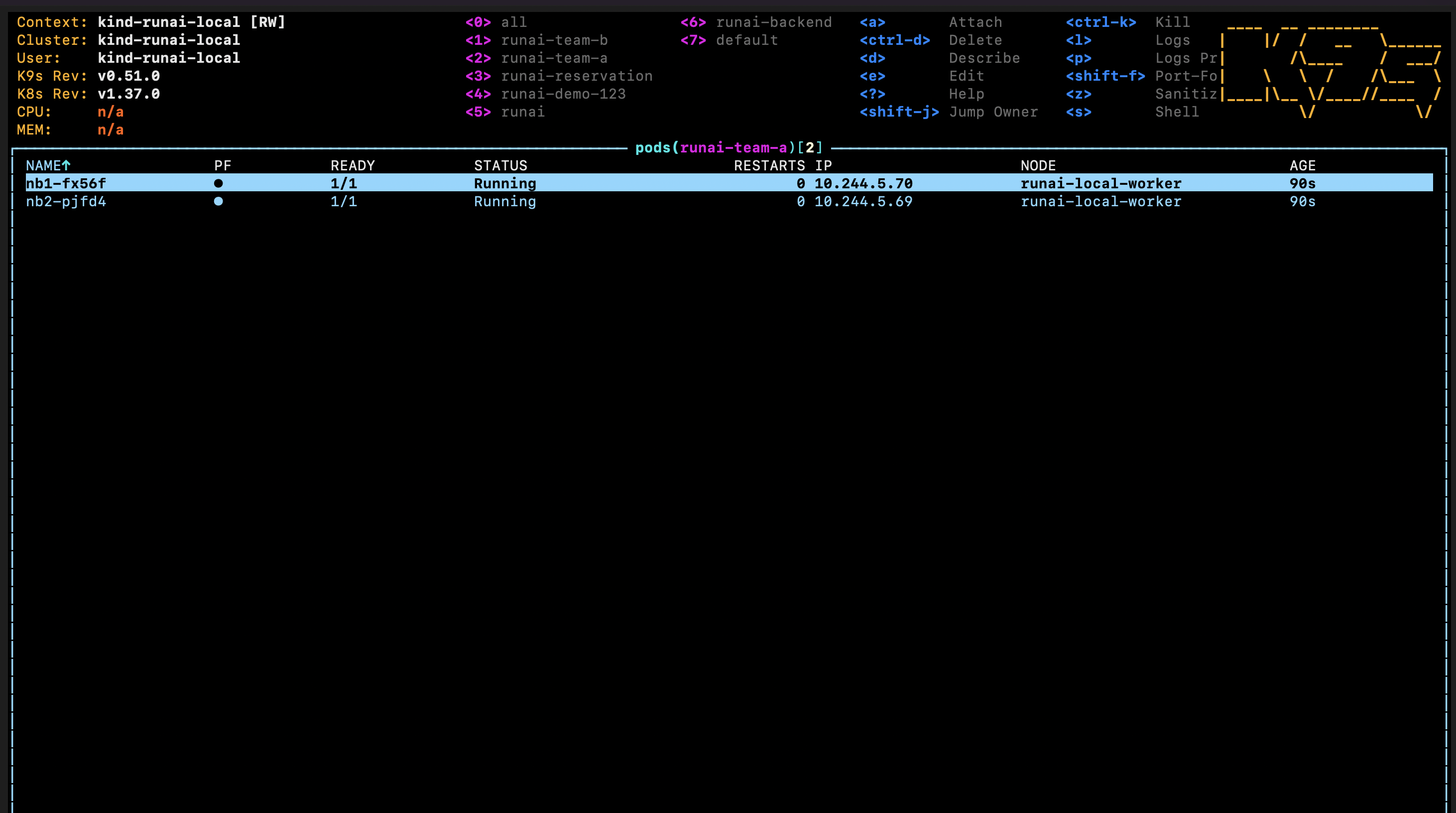Select the nb1-fx56f pod row name

pyautogui.click(x=66, y=183)
